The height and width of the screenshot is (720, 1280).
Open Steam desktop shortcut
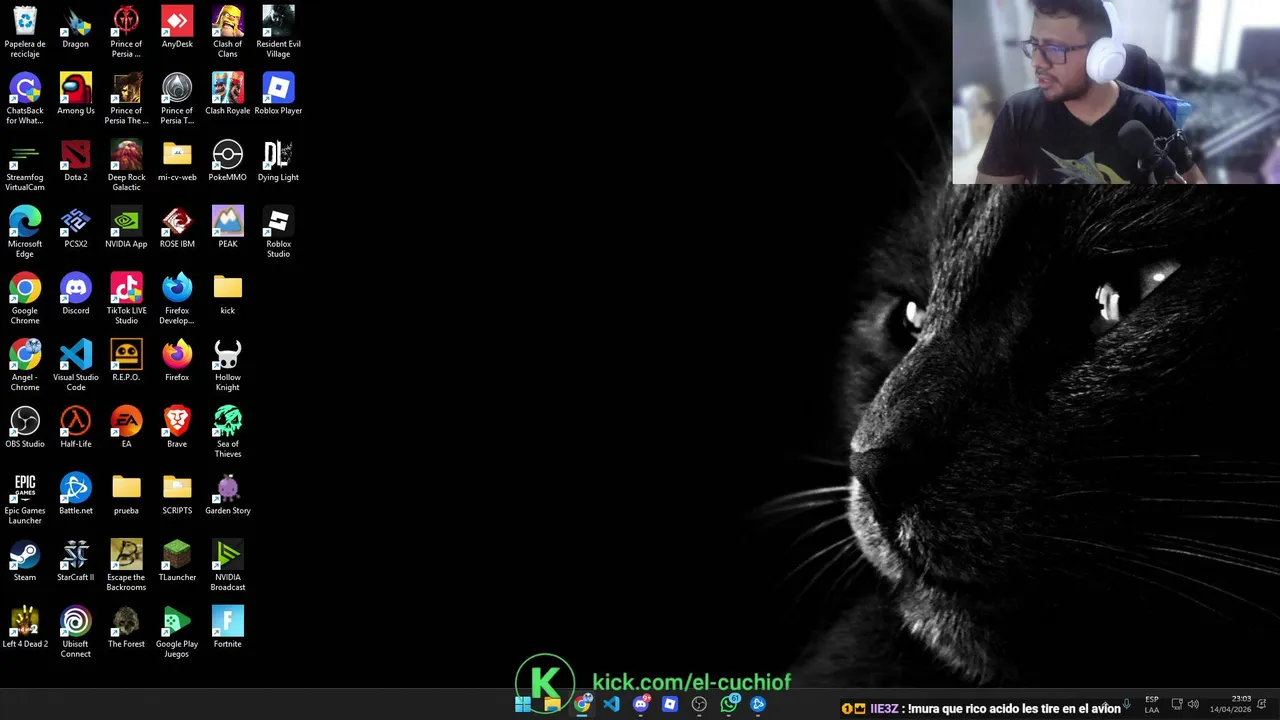tap(25, 560)
